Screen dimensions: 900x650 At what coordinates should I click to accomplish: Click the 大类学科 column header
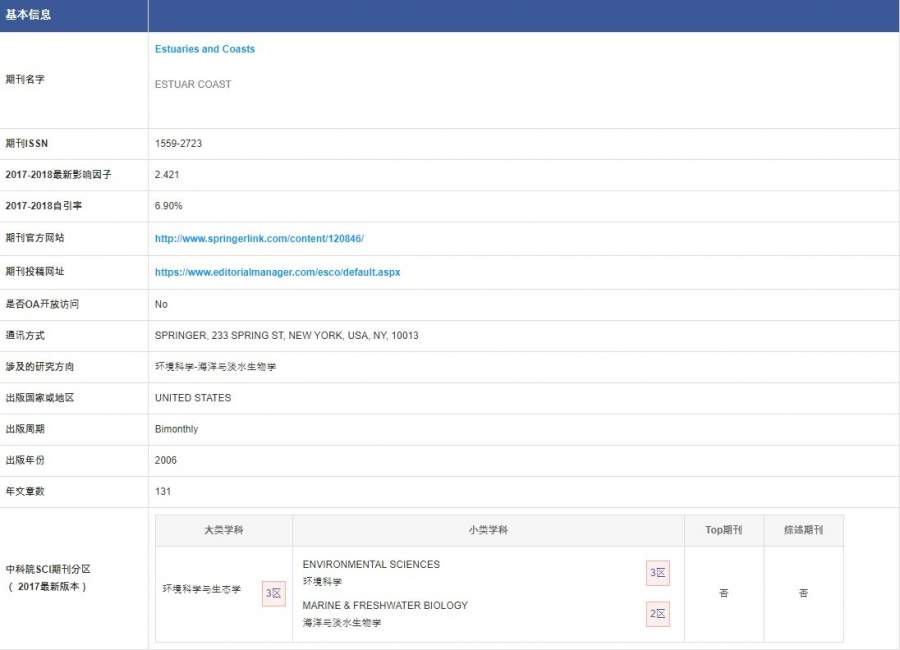[223, 530]
